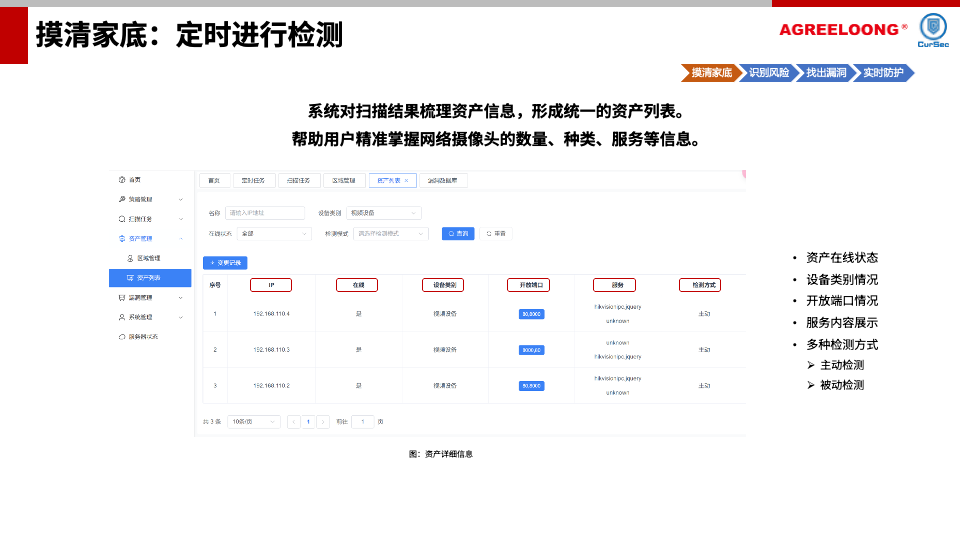The image size is (960, 540).
Task: Click page number 1 in pagination
Action: pyautogui.click(x=309, y=422)
